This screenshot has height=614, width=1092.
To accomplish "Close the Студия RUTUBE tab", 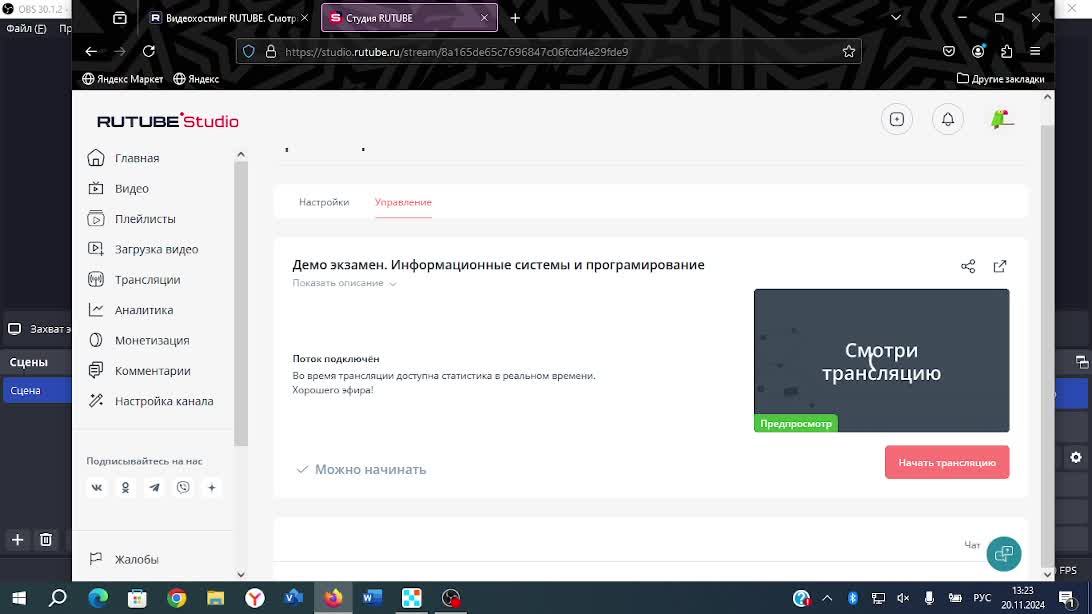I will point(484,18).
